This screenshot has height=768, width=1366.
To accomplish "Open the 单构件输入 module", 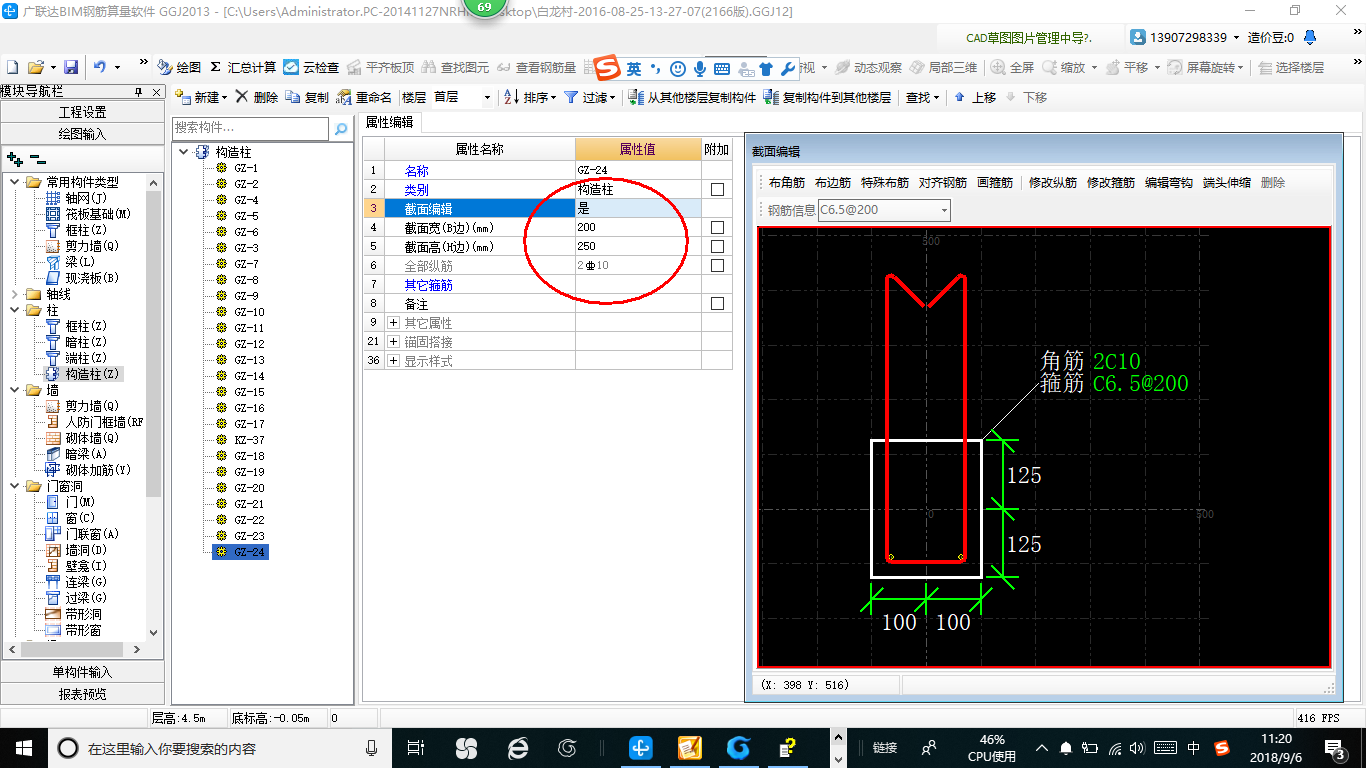I will point(82,672).
